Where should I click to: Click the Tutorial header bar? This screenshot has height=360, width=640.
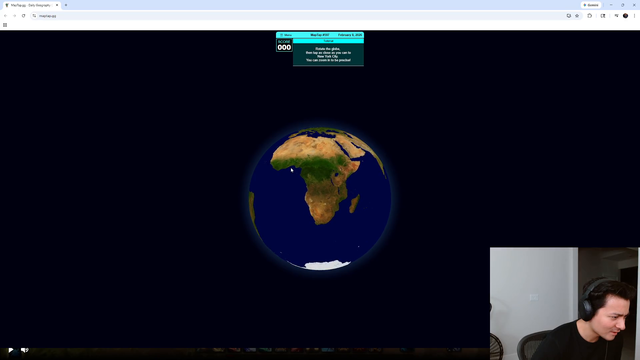(x=328, y=41)
